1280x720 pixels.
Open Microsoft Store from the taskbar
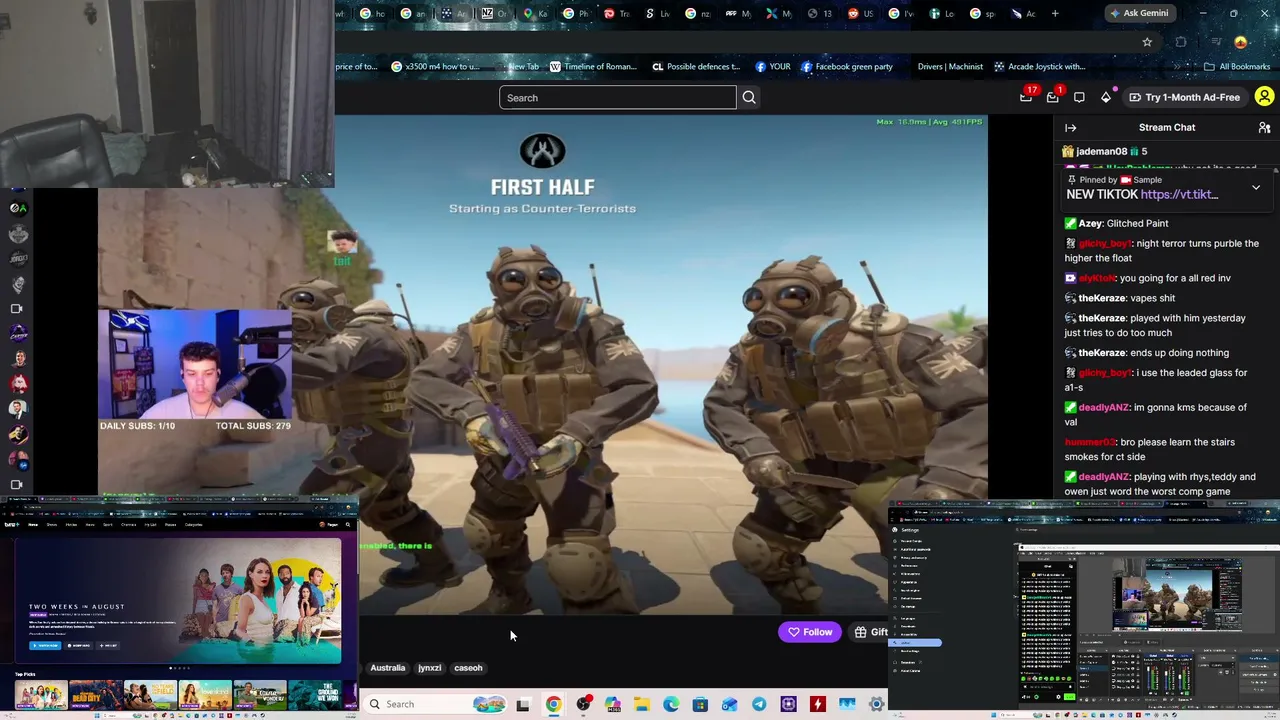(x=700, y=704)
